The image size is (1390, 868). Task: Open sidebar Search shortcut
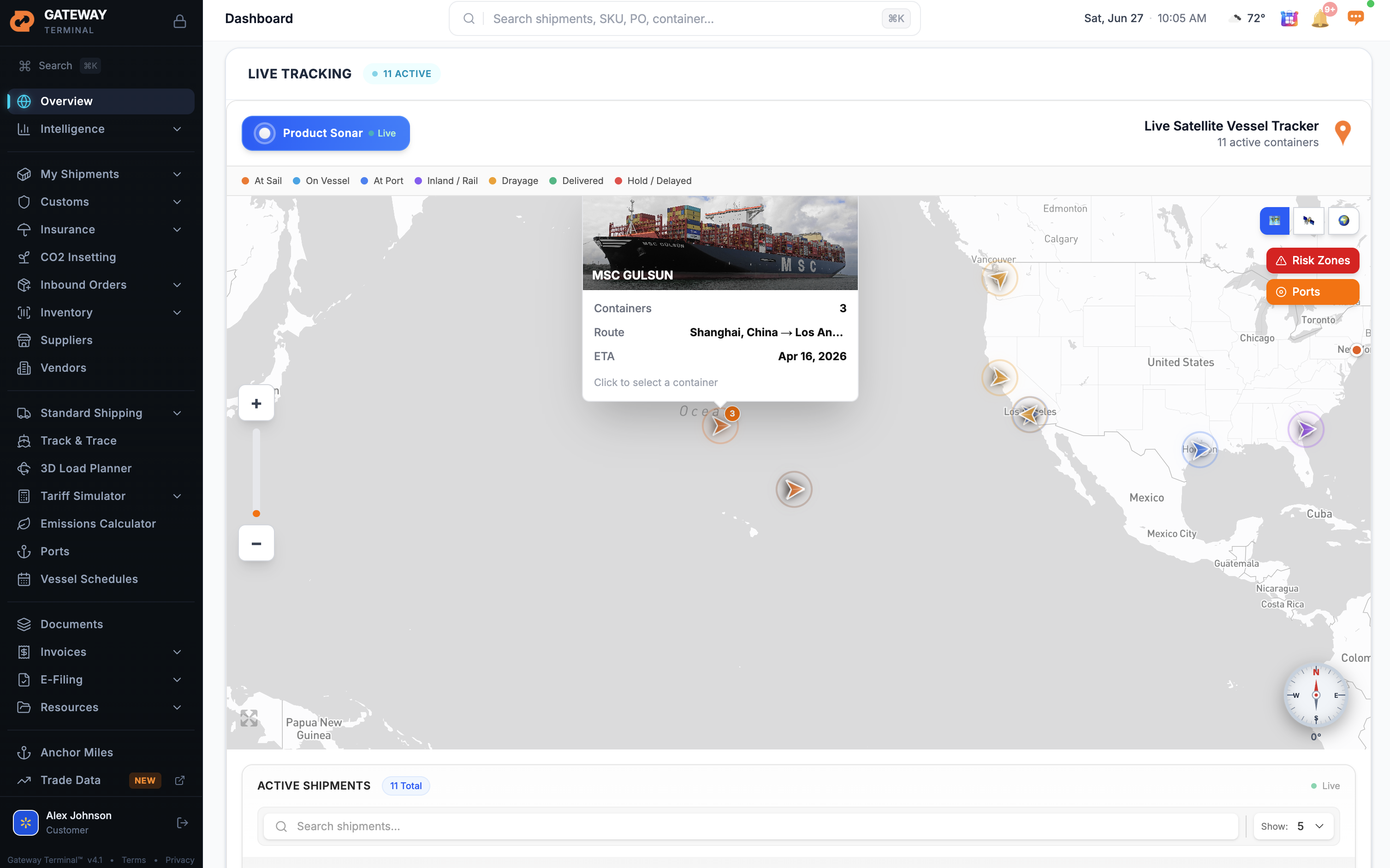click(x=59, y=65)
